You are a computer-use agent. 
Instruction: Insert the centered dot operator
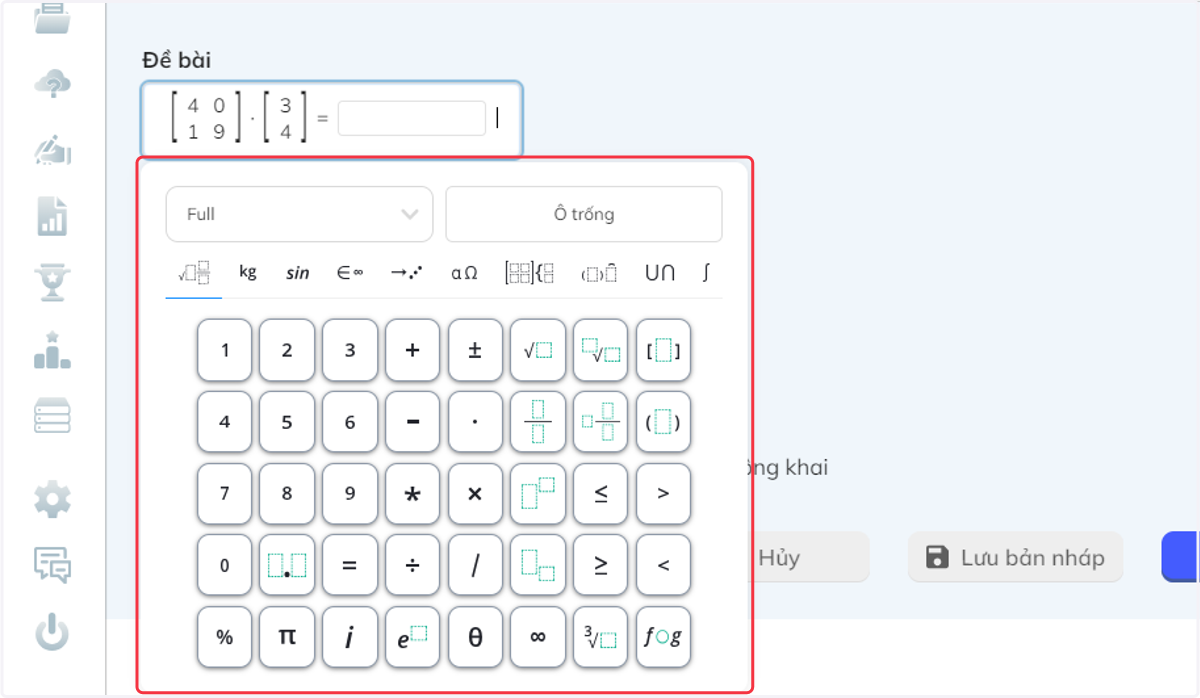click(x=475, y=422)
